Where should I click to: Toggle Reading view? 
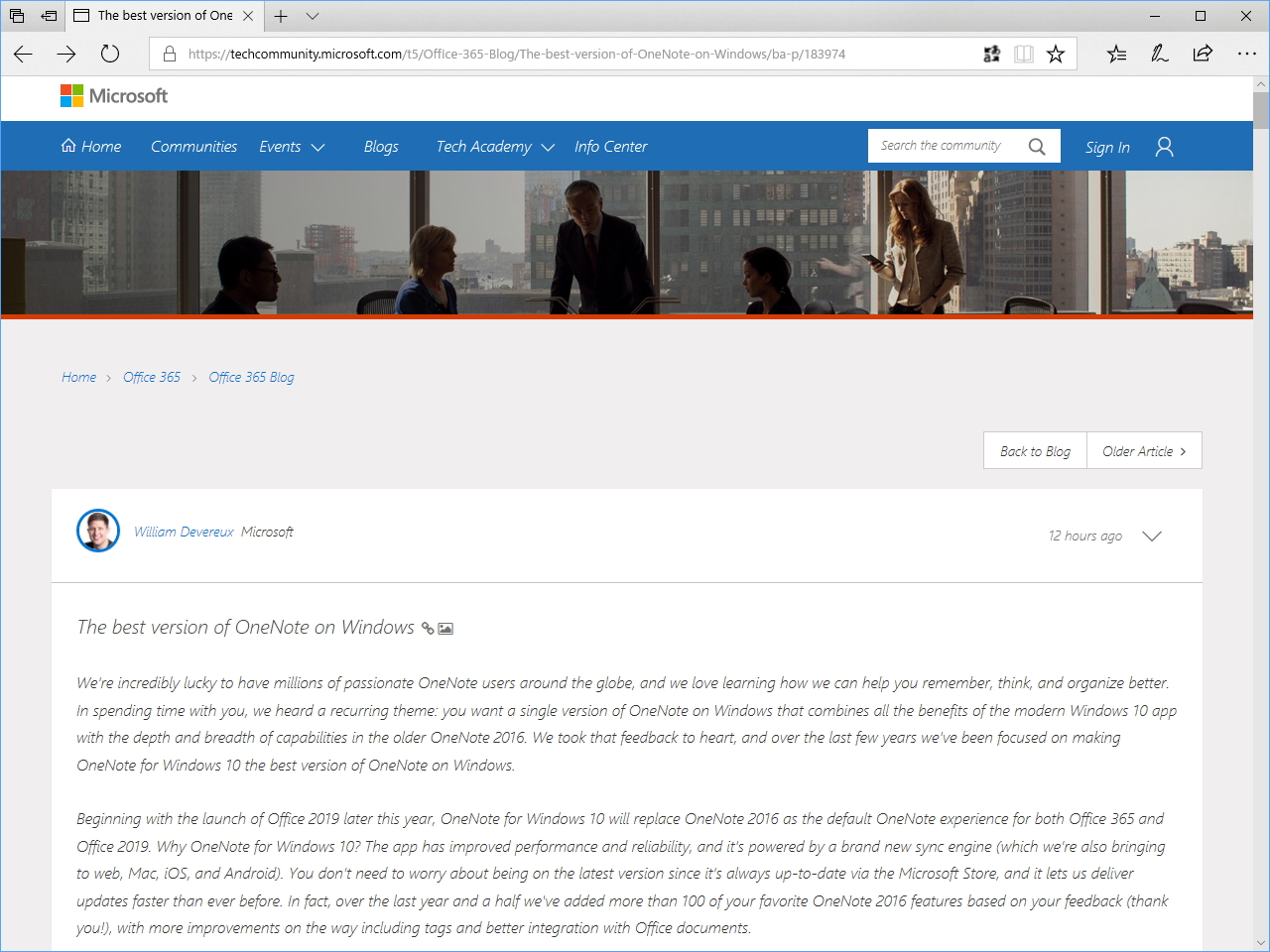[1024, 54]
